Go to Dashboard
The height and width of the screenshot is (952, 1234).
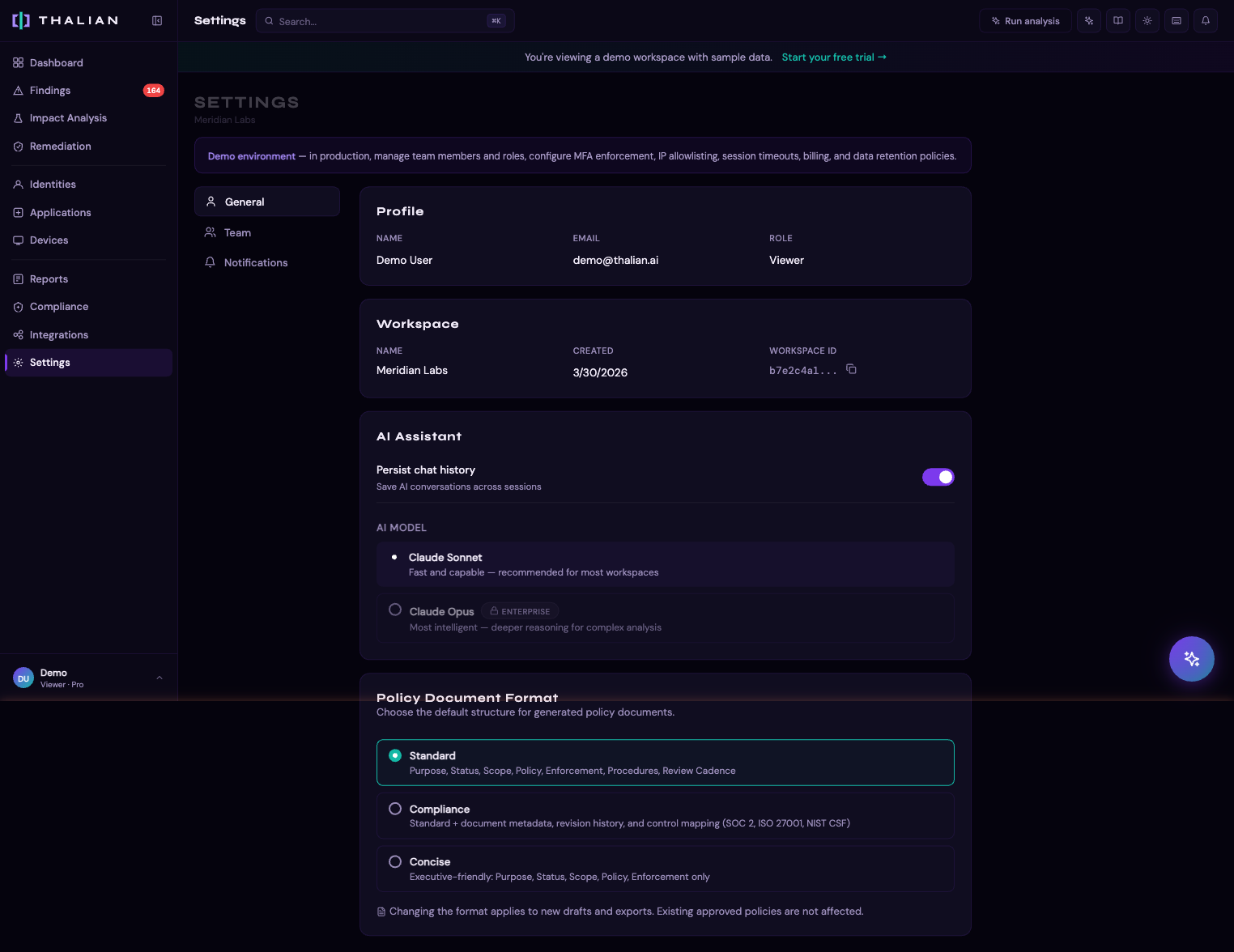[88, 63]
